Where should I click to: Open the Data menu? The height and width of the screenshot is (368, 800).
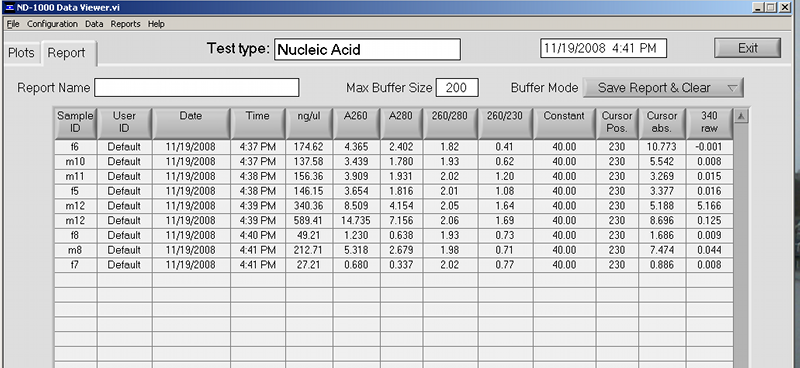(x=94, y=24)
